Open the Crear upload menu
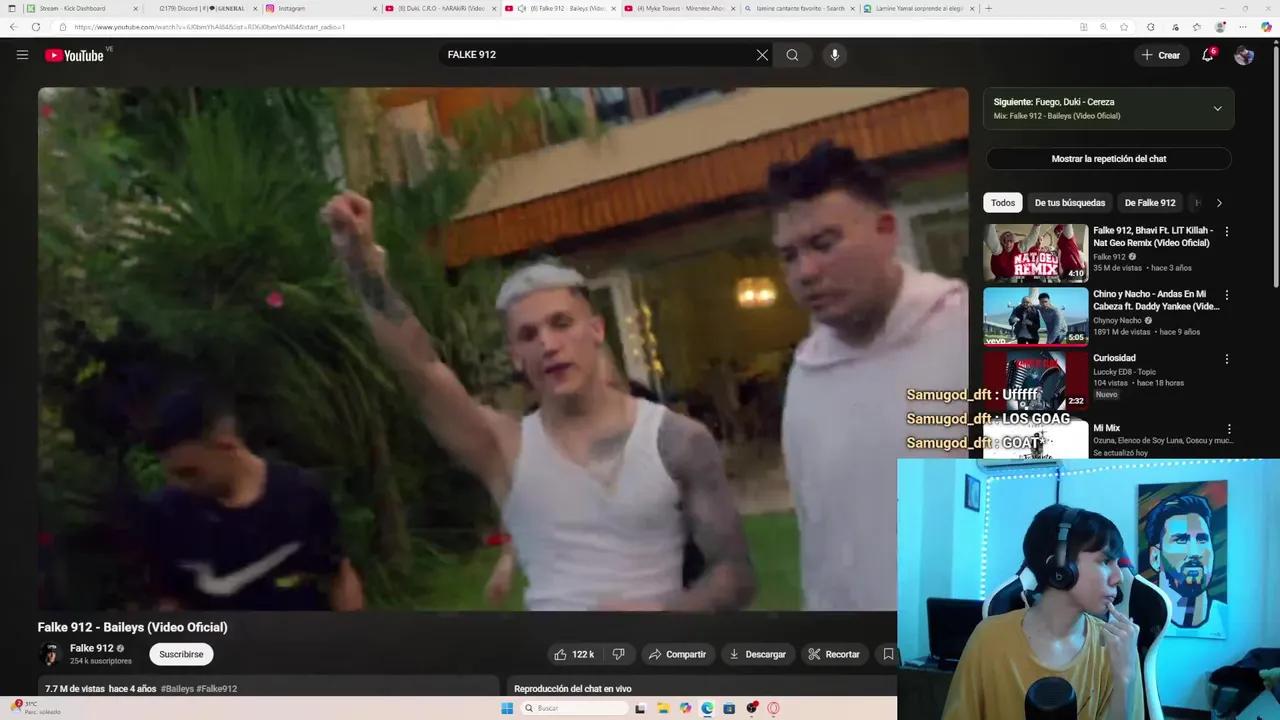This screenshot has width=1280, height=720. pyautogui.click(x=1161, y=55)
